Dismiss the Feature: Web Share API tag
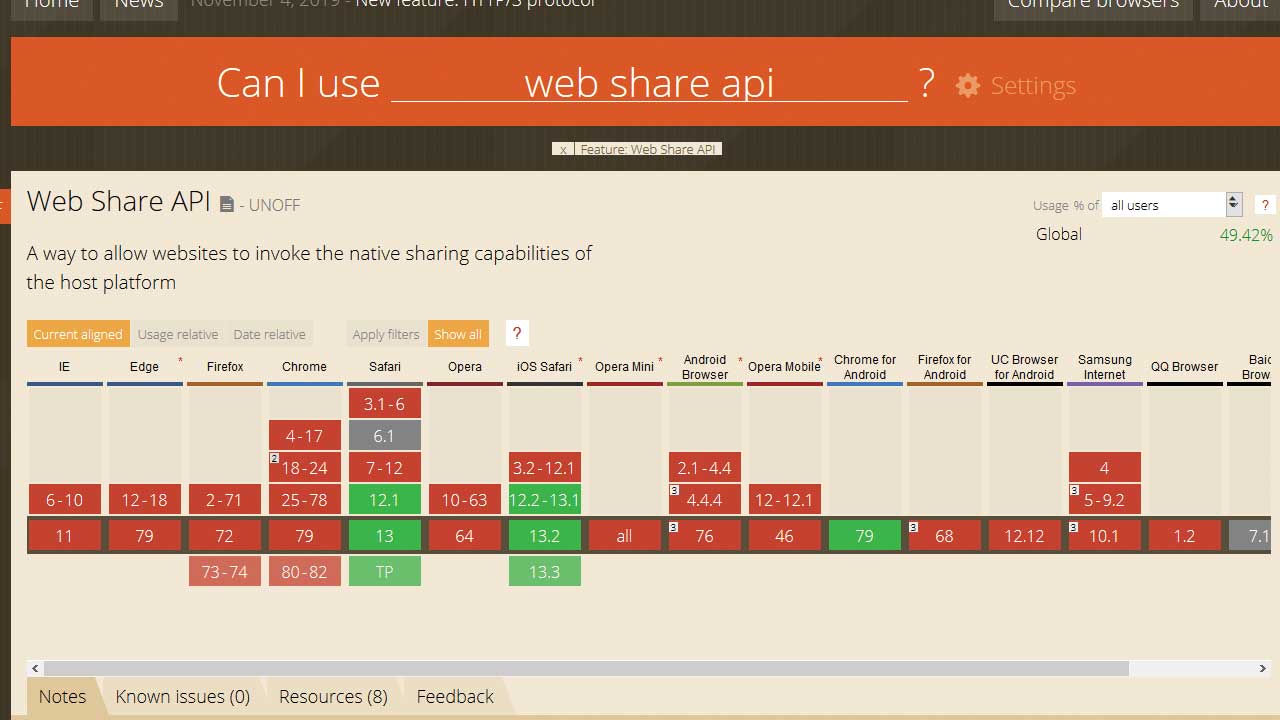 coord(562,149)
